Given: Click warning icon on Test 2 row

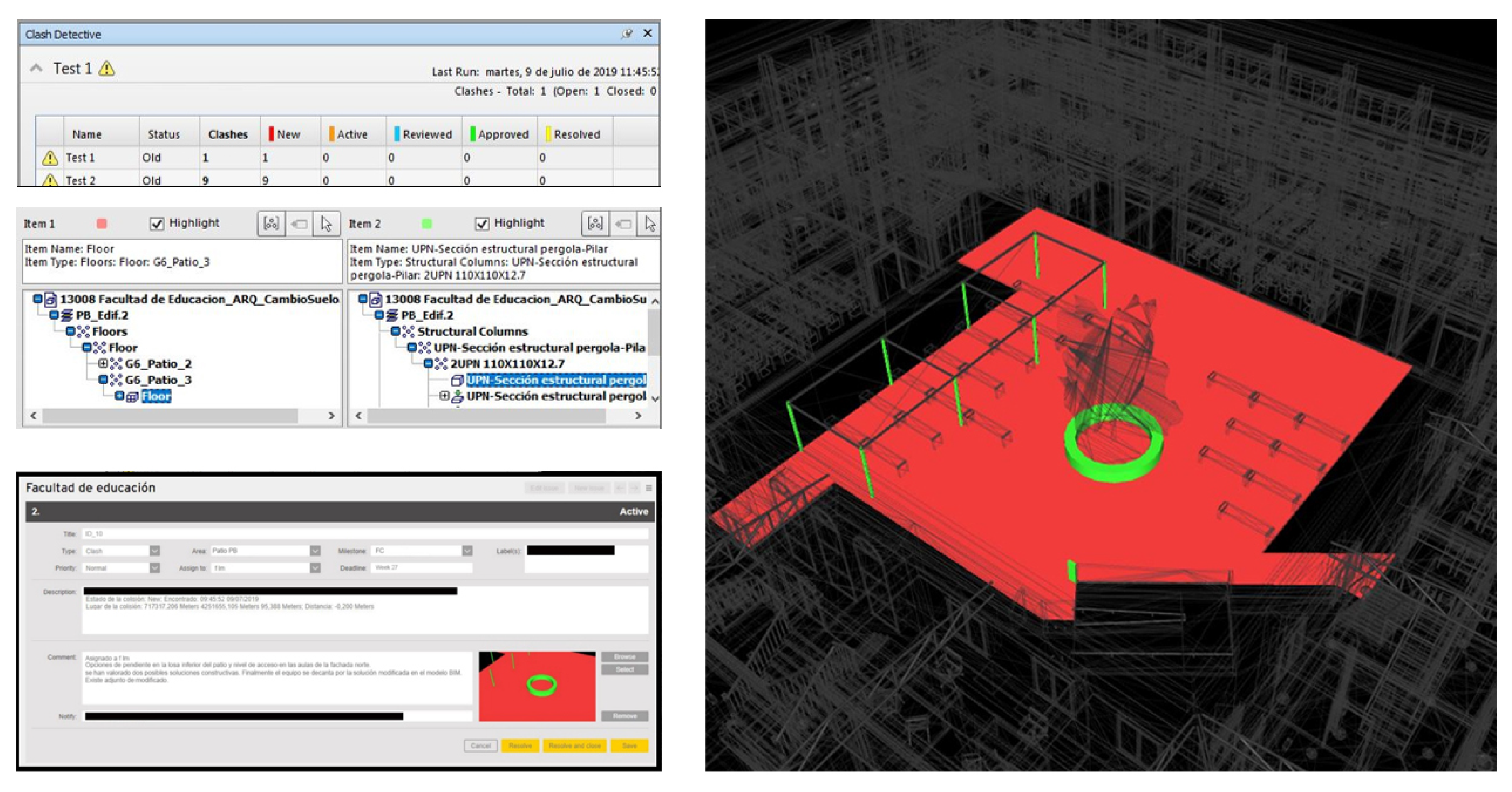Looking at the screenshot, I should click(x=50, y=180).
